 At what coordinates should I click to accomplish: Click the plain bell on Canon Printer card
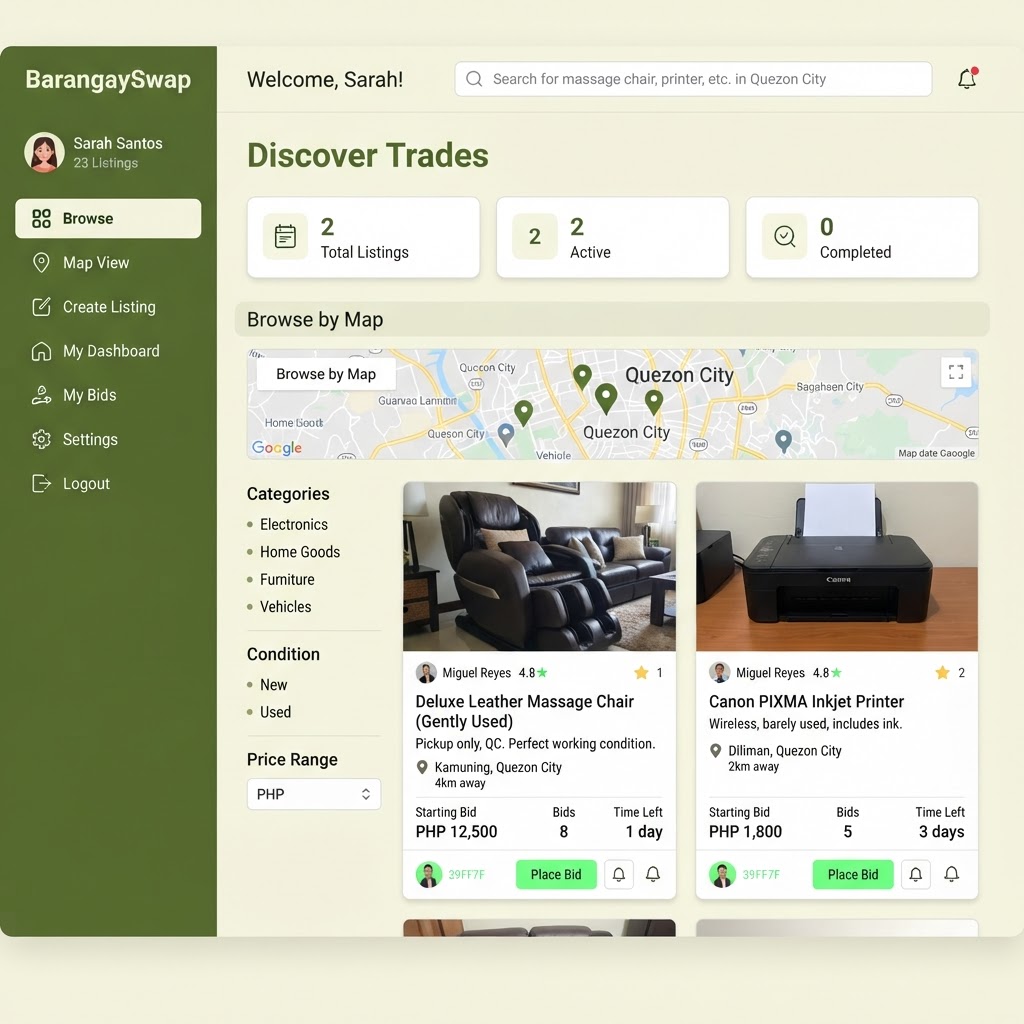click(952, 874)
